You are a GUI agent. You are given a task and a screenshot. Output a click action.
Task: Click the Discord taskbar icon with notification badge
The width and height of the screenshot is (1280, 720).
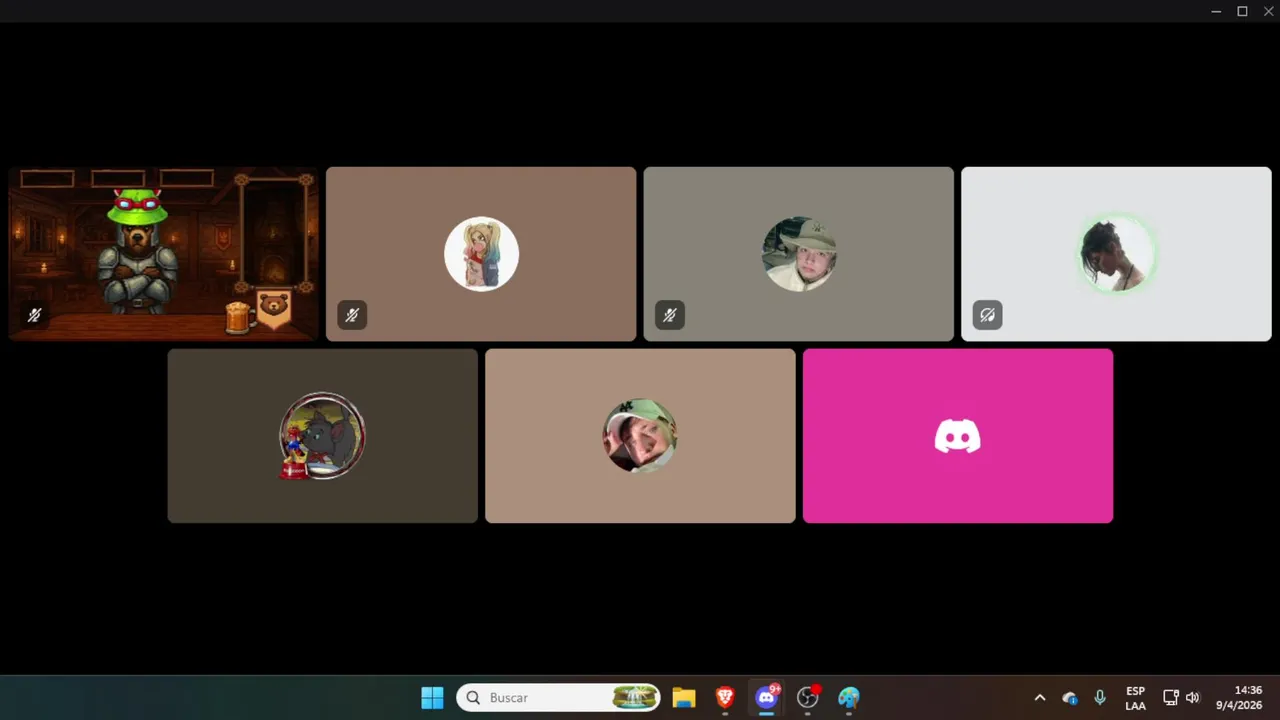pyautogui.click(x=767, y=698)
